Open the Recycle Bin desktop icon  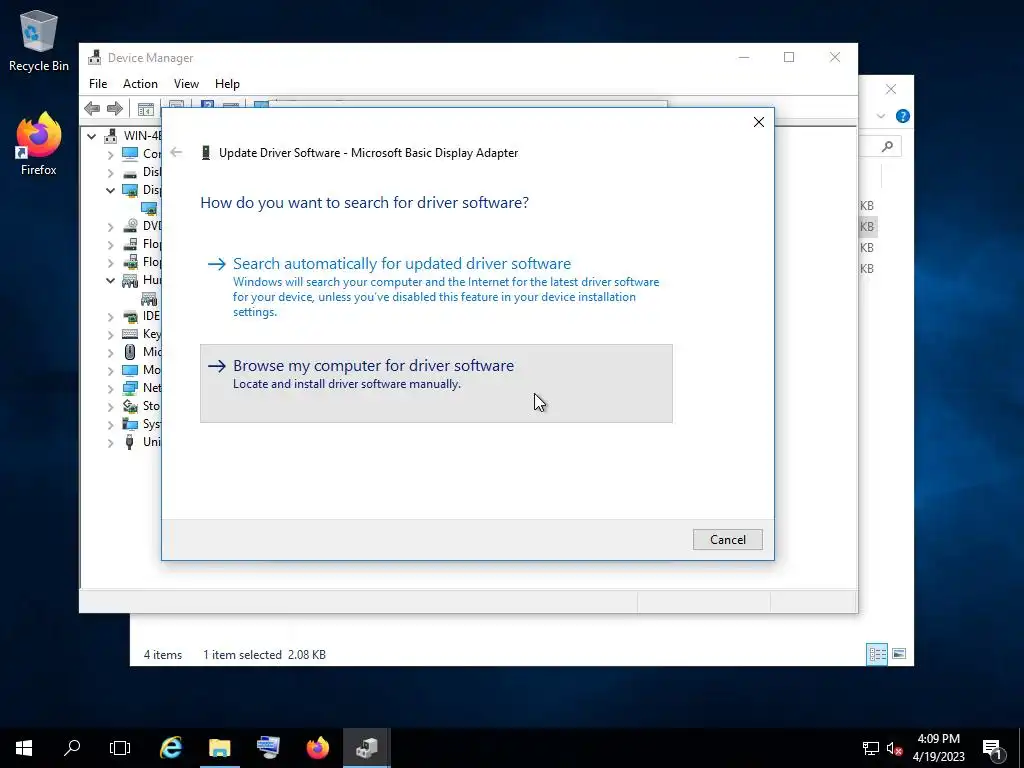[x=39, y=40]
